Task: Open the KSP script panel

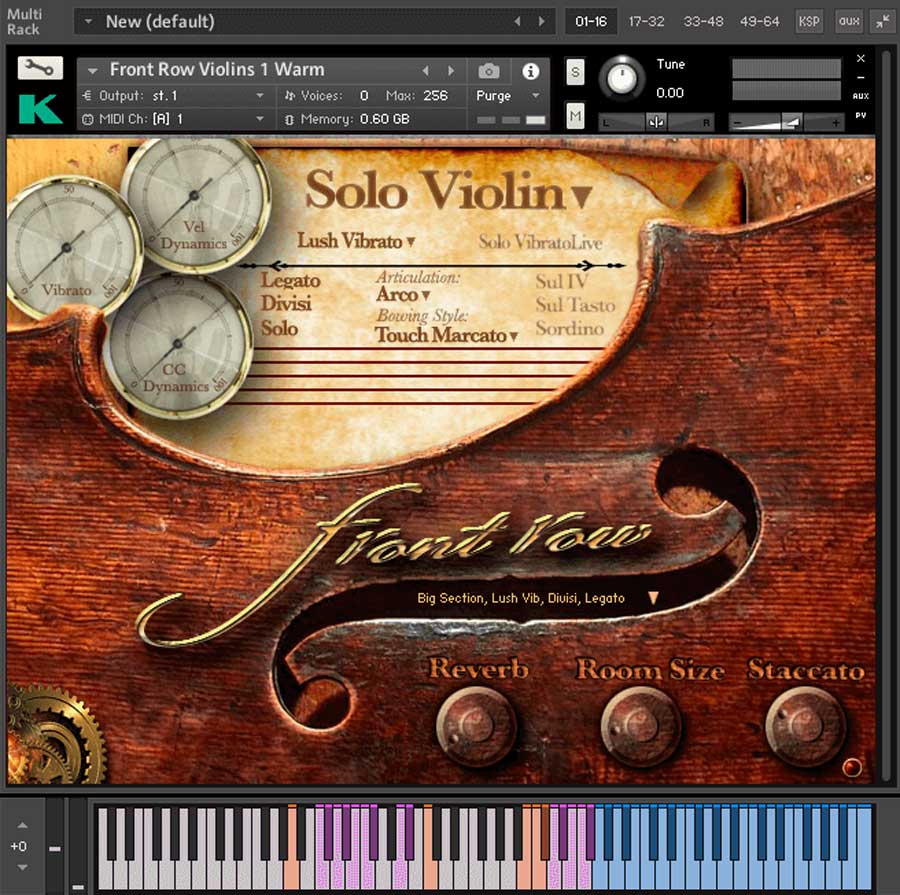Action: tap(809, 21)
